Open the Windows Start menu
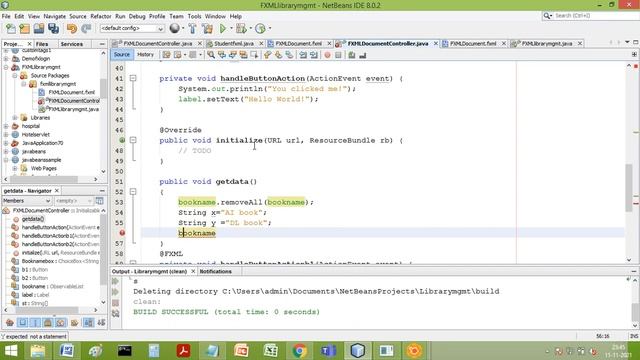The width and height of the screenshot is (640, 360). pos(11,351)
